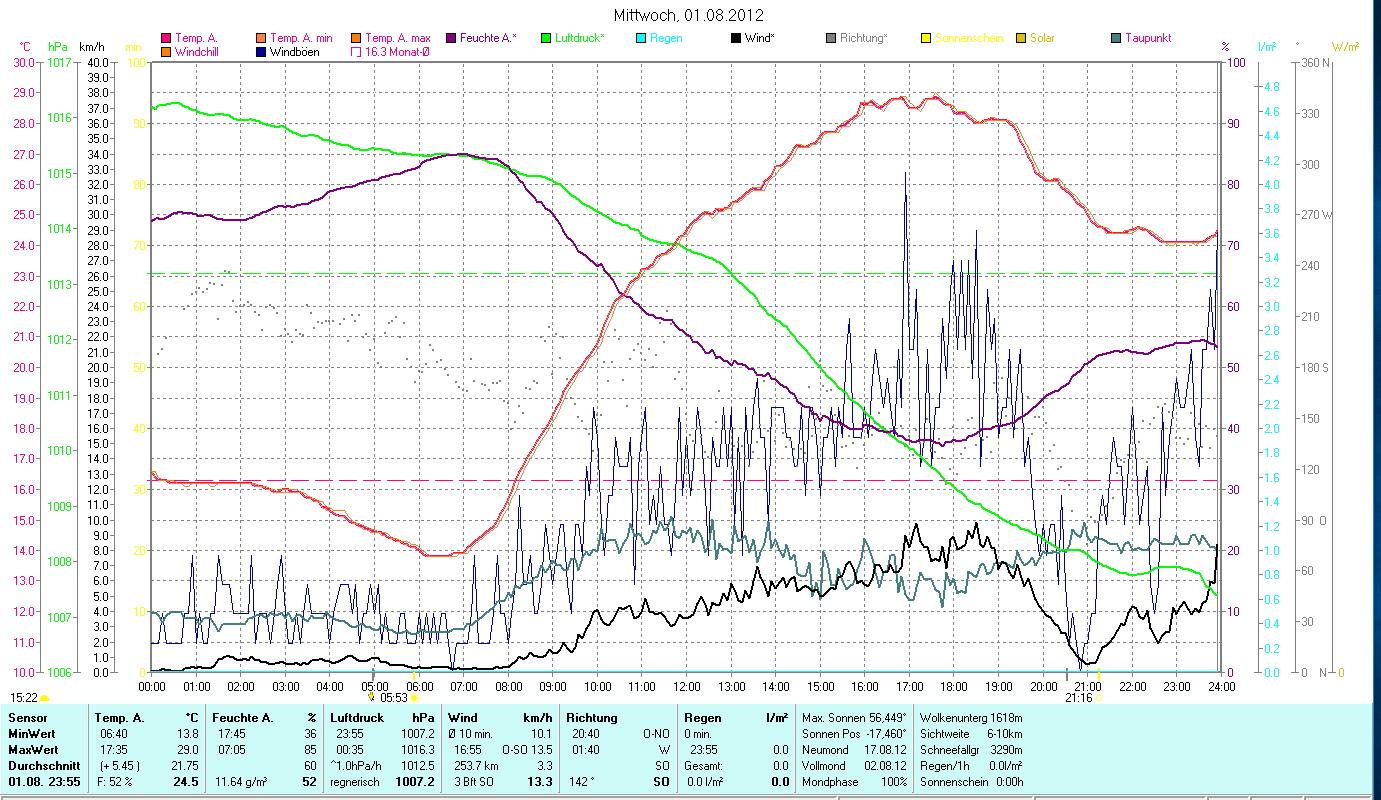Click the Temp. A. legend color box
Image resolution: width=1381 pixels, height=800 pixels.
tap(166, 39)
